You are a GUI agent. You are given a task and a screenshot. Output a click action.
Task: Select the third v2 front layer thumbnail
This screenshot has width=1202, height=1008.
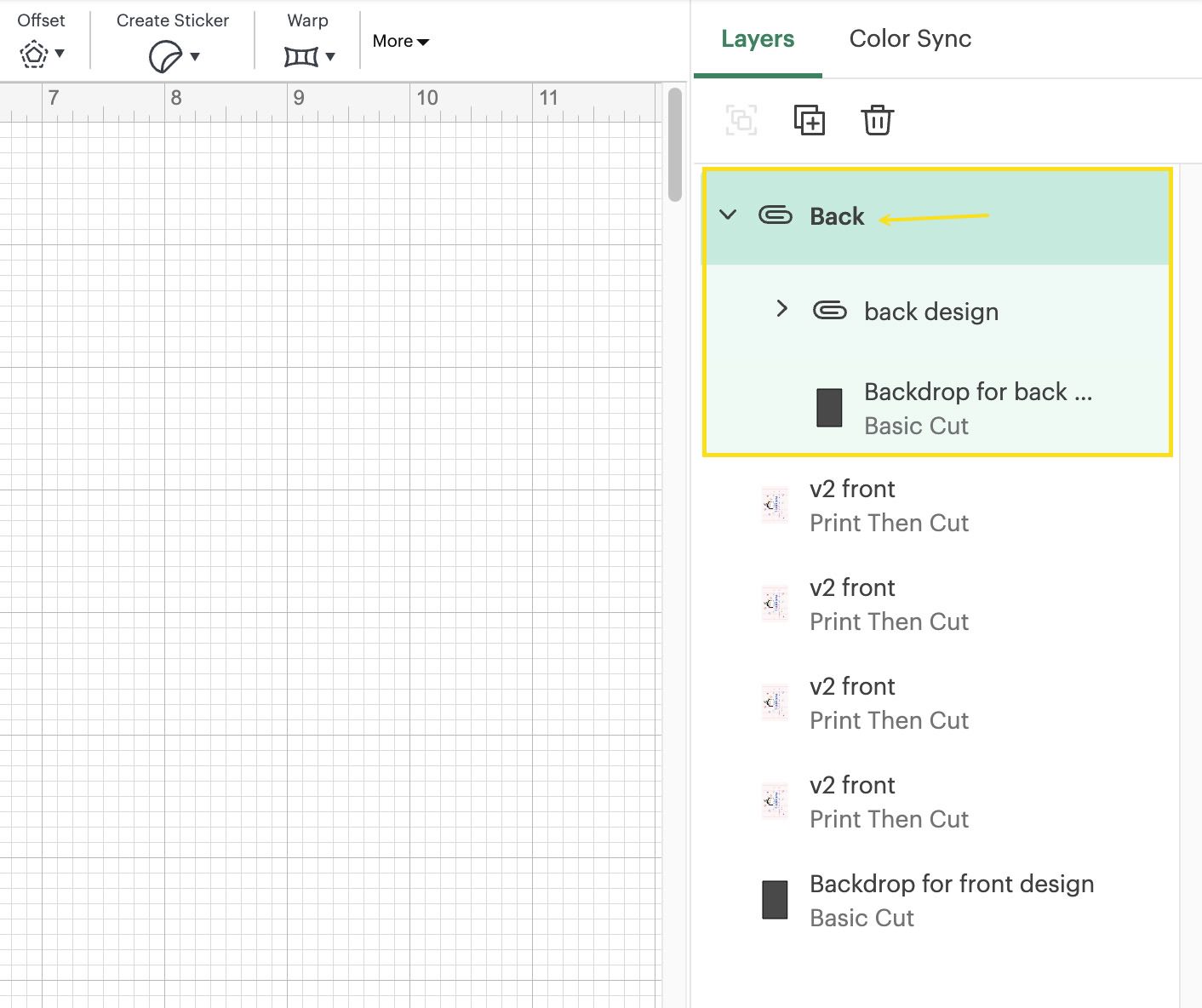(775, 702)
